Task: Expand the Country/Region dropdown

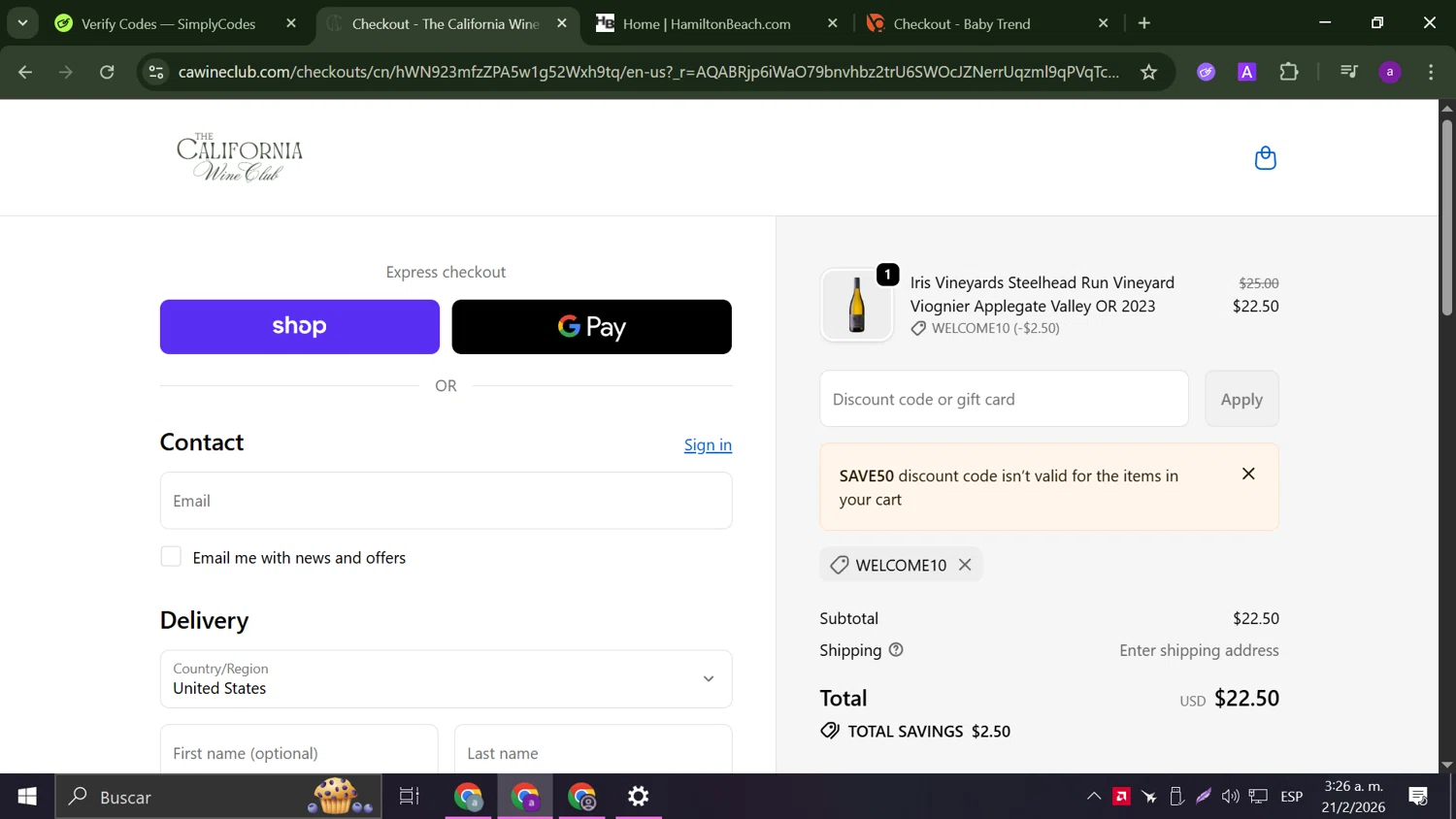Action: [x=446, y=679]
